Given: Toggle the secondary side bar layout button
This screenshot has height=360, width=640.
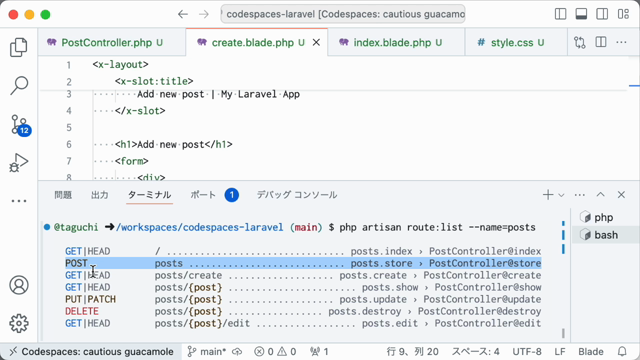Looking at the screenshot, I should pyautogui.click(x=602, y=14).
